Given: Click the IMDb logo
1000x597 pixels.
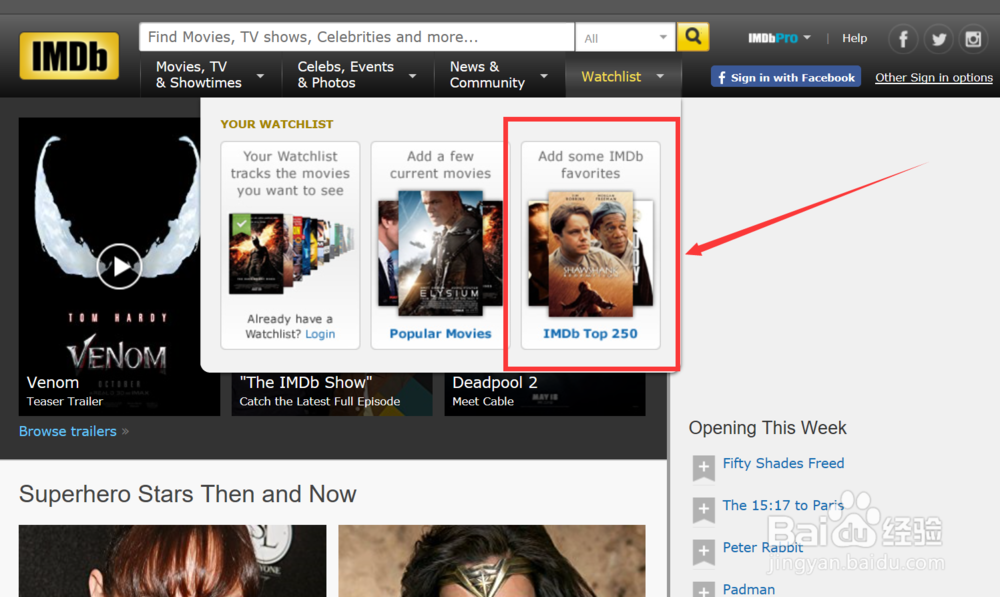Looking at the screenshot, I should pos(69,56).
